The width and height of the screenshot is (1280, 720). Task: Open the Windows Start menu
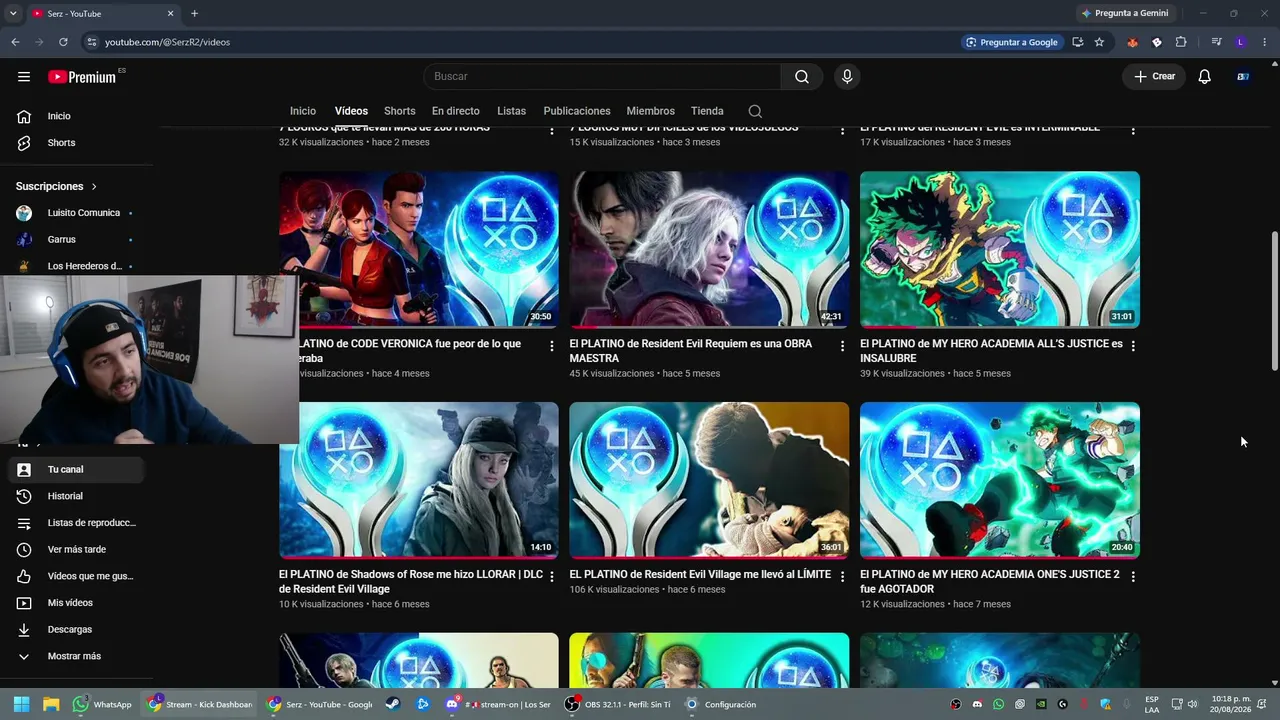click(x=22, y=704)
